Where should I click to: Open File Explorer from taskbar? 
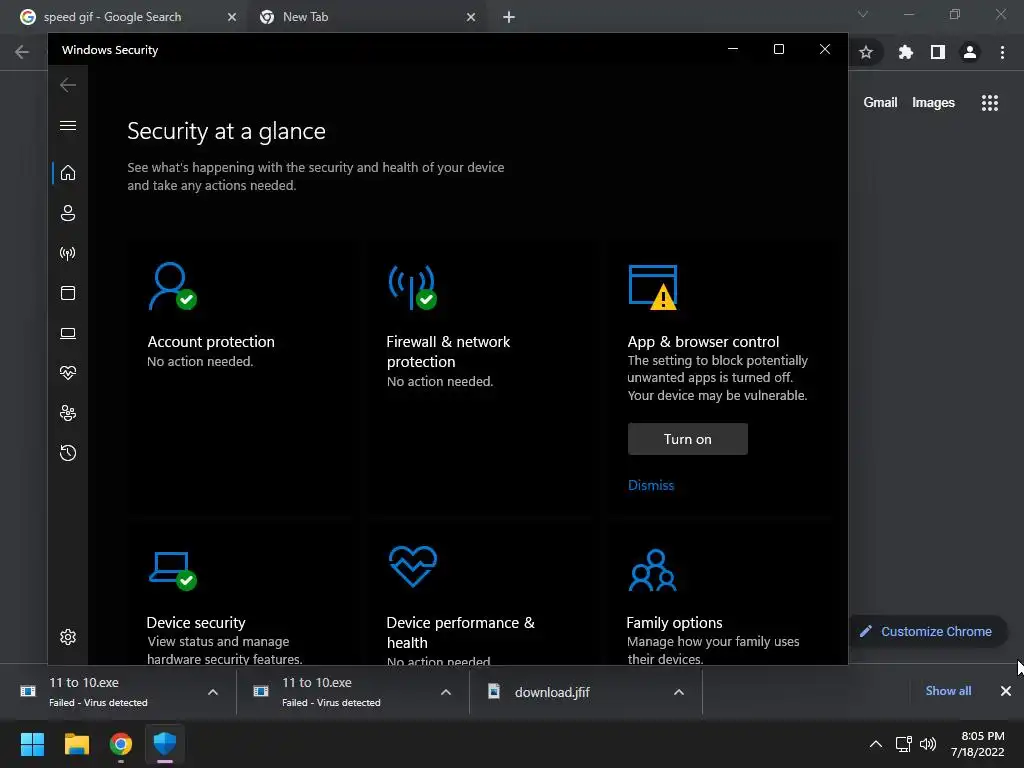coord(76,744)
